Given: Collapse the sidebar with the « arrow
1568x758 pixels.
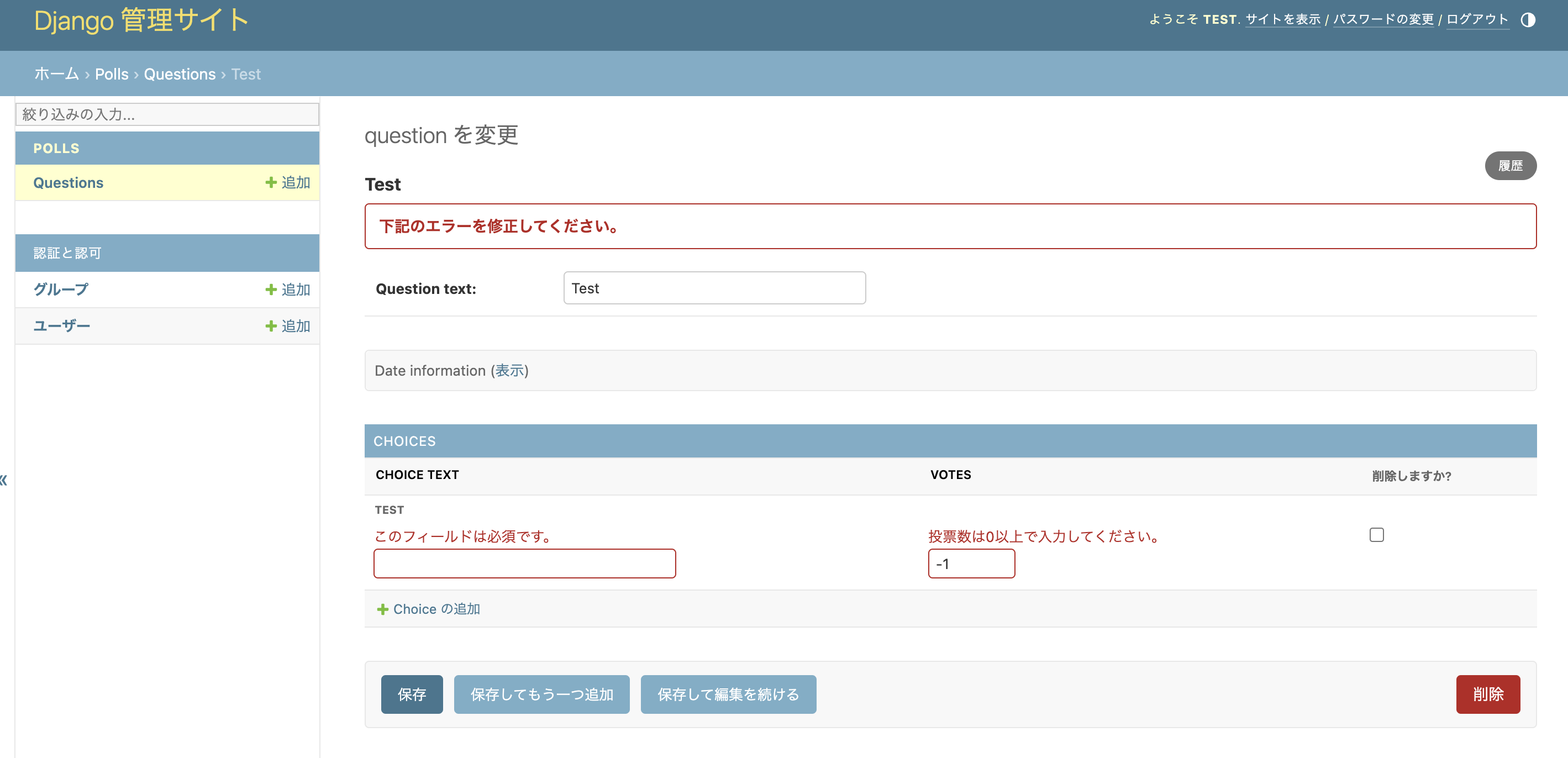Looking at the screenshot, I should (4, 480).
